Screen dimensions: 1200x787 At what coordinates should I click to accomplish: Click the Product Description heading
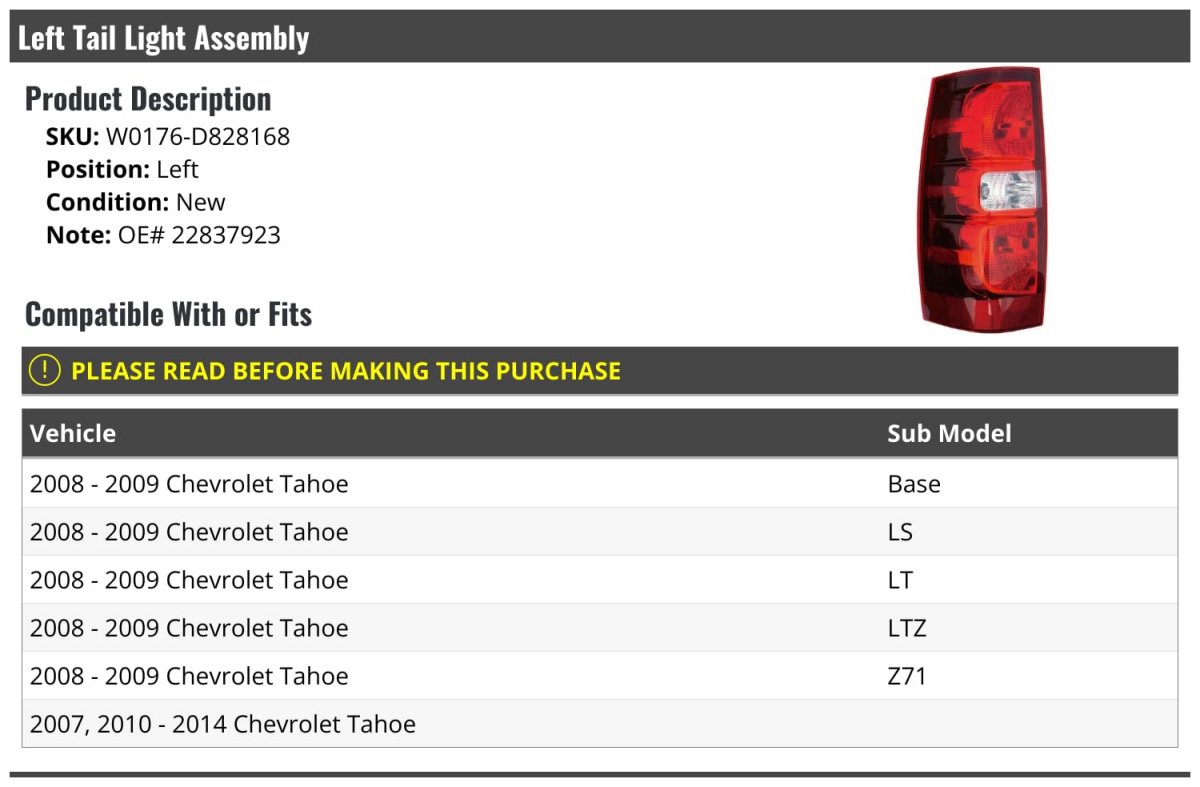click(x=148, y=99)
